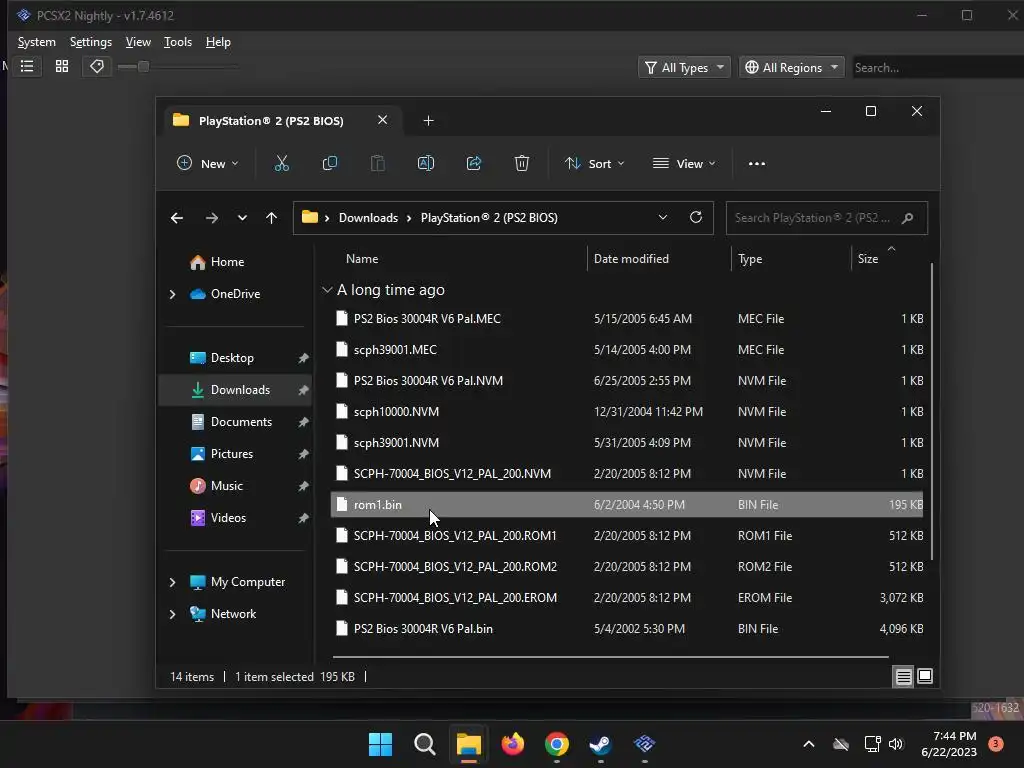
Task: Cut the selected file with scissors icon
Action: [x=281, y=163]
